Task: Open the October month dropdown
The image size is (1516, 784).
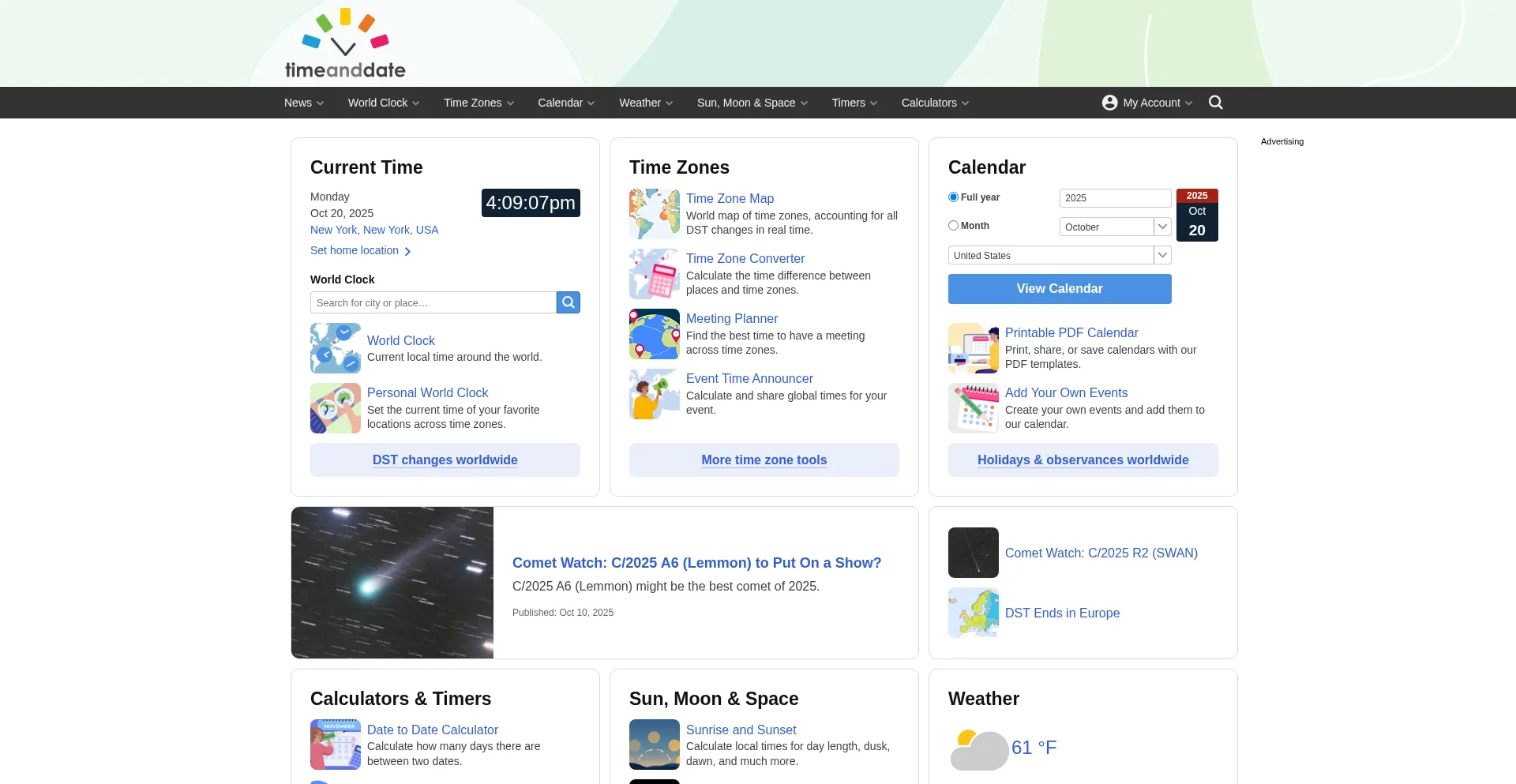Action: click(x=1114, y=227)
